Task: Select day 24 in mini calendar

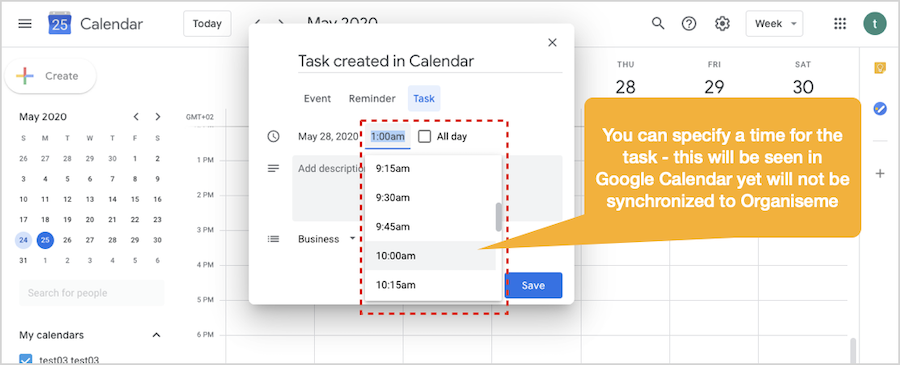Action: pos(24,240)
